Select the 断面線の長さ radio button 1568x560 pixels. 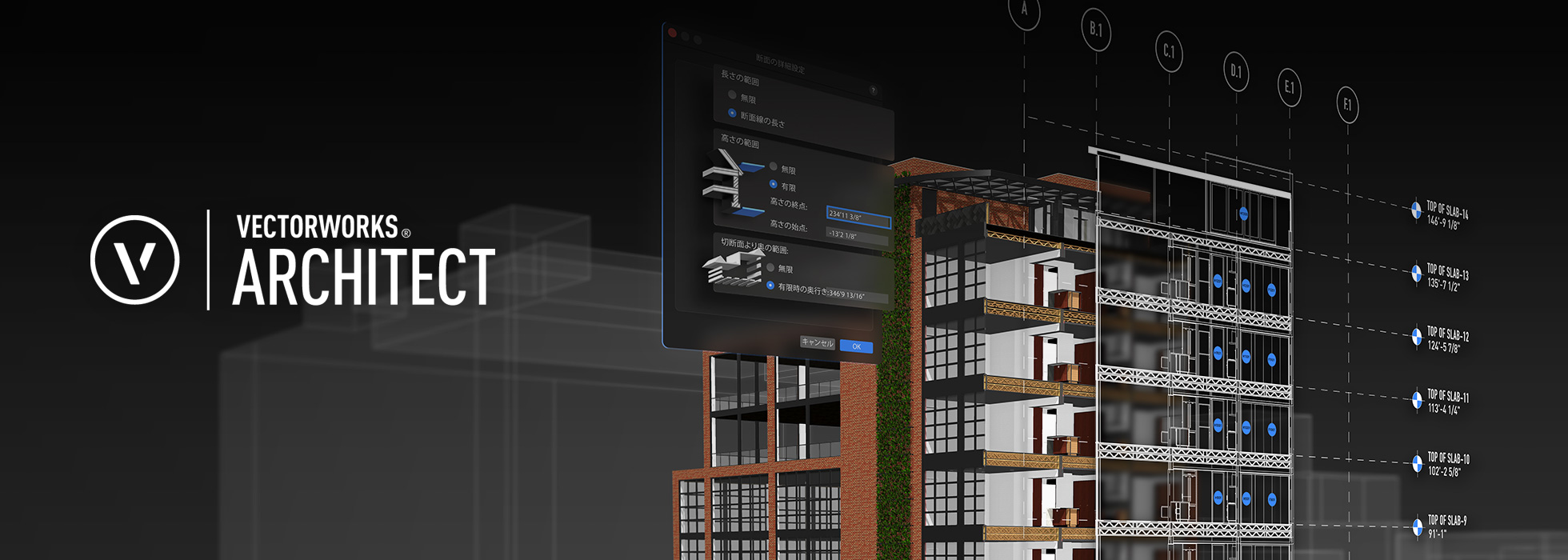tap(732, 113)
